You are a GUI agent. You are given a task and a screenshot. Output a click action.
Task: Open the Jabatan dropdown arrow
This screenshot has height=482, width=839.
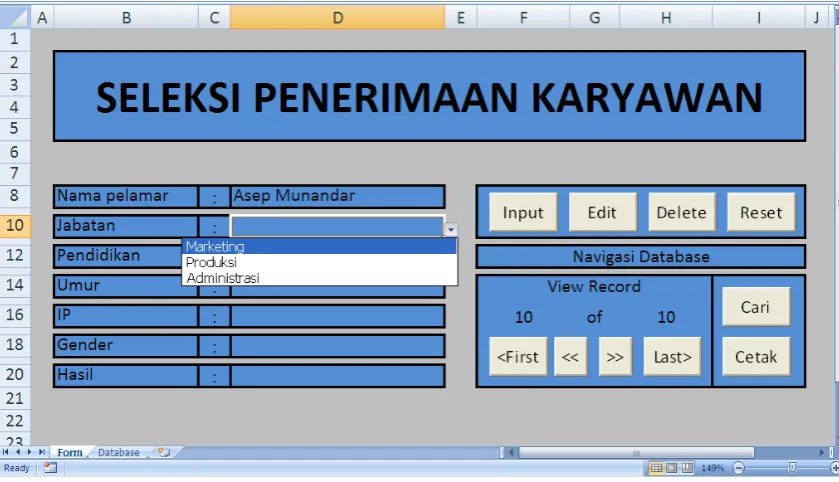coord(451,229)
